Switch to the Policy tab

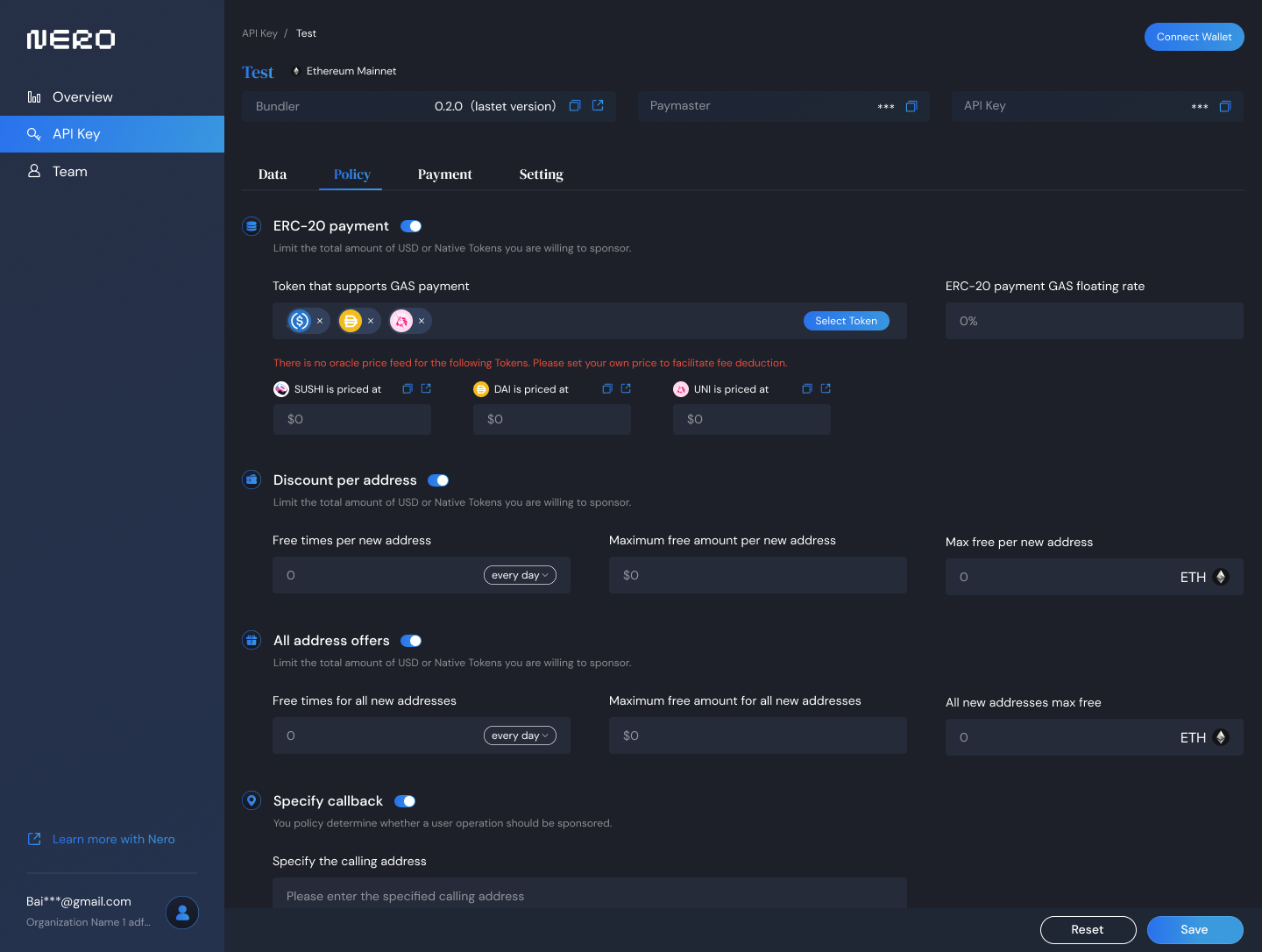352,174
